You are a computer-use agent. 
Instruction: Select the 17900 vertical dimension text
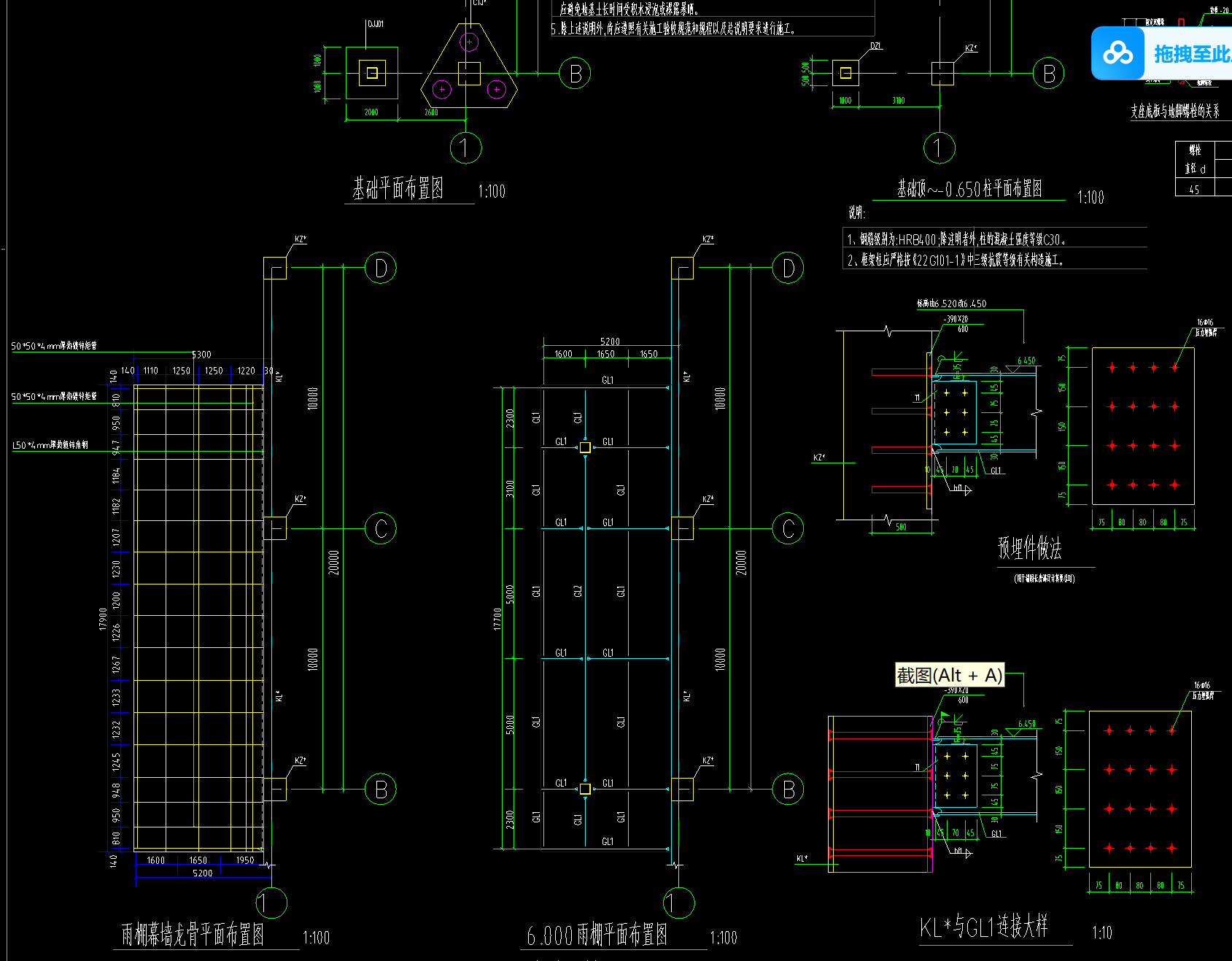[x=103, y=619]
